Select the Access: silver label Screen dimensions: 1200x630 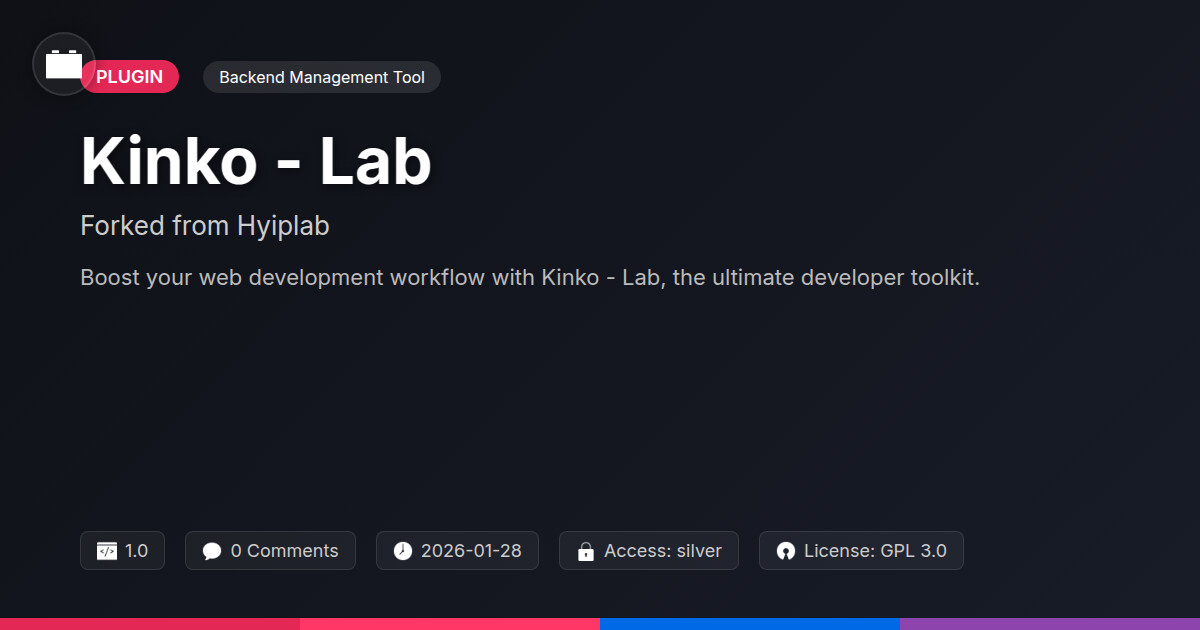click(x=662, y=551)
